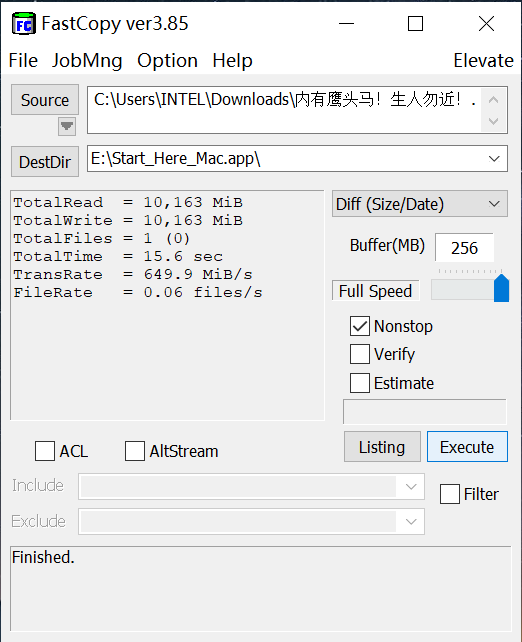Click the Source button

tap(45, 99)
